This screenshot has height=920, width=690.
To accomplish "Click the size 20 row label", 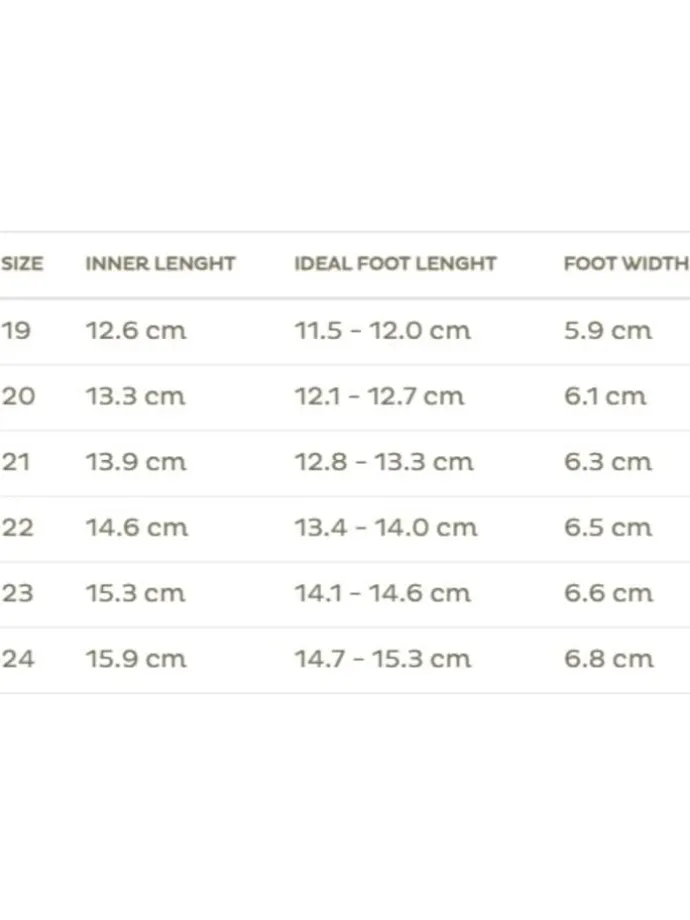I will point(18,396).
